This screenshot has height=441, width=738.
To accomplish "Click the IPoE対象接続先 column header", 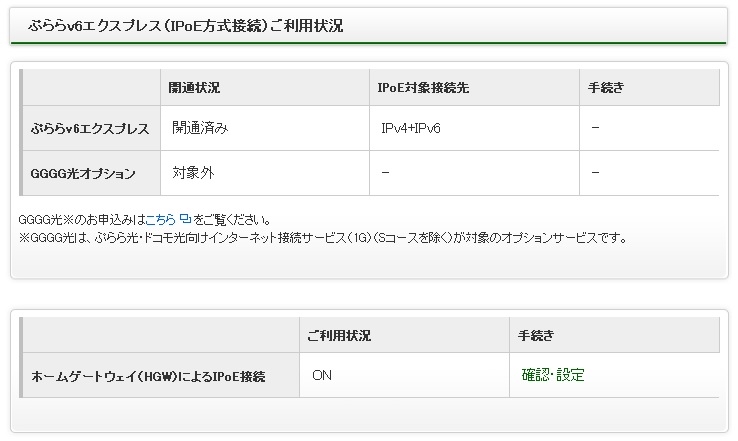I will [423, 88].
